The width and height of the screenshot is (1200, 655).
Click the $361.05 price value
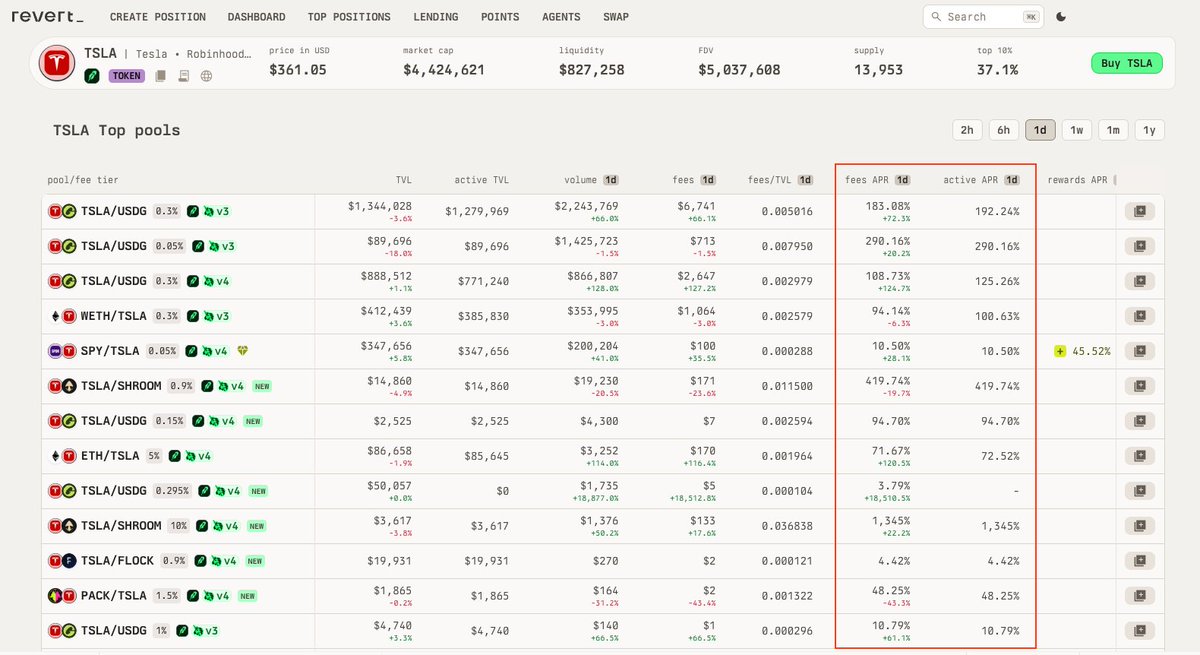click(299, 70)
